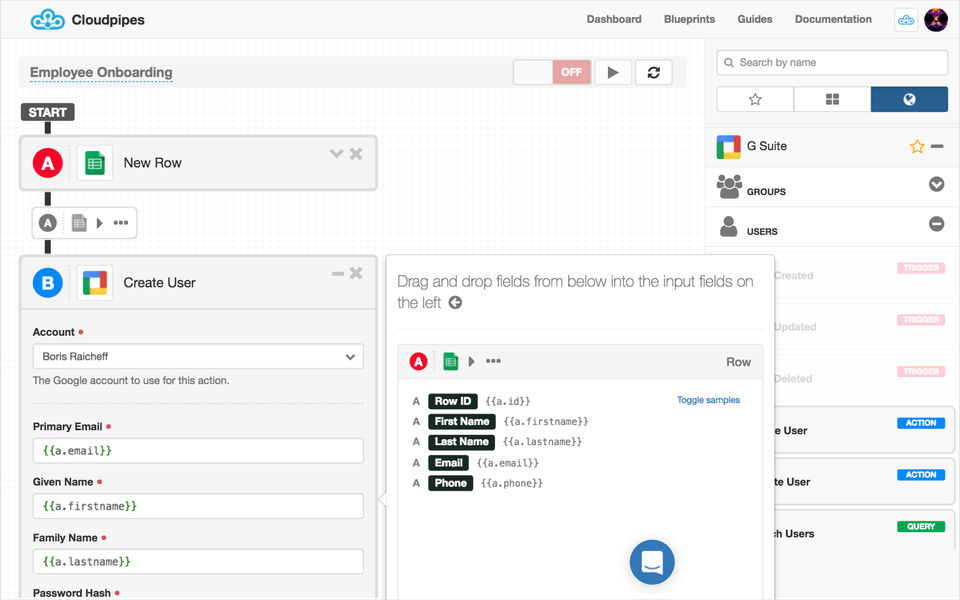960x600 pixels.
Task: Collapse the G Suite section minus
Action: (x=937, y=146)
